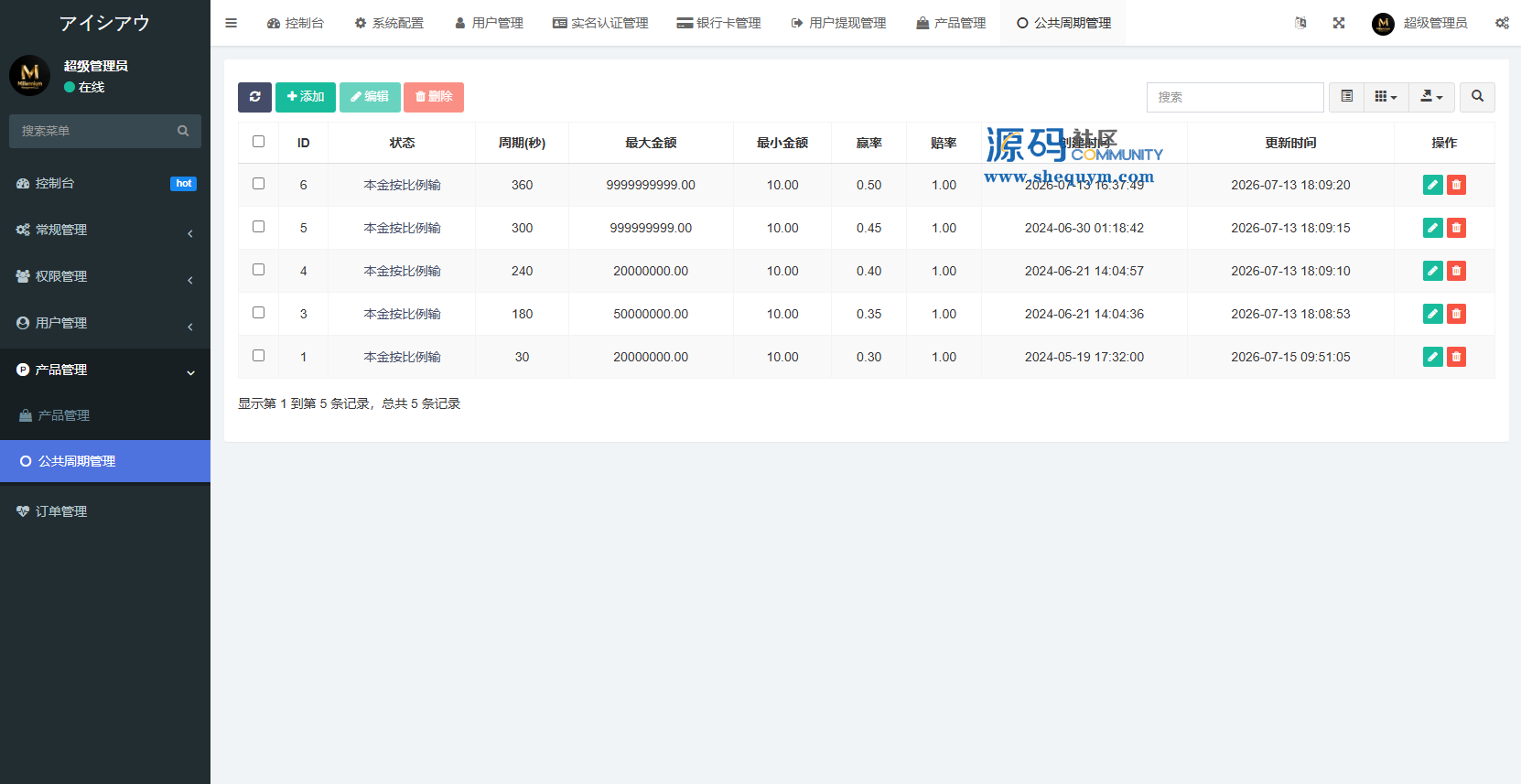1521x784 pixels.
Task: Open the settings cogs icon in header
Action: click(x=1502, y=23)
